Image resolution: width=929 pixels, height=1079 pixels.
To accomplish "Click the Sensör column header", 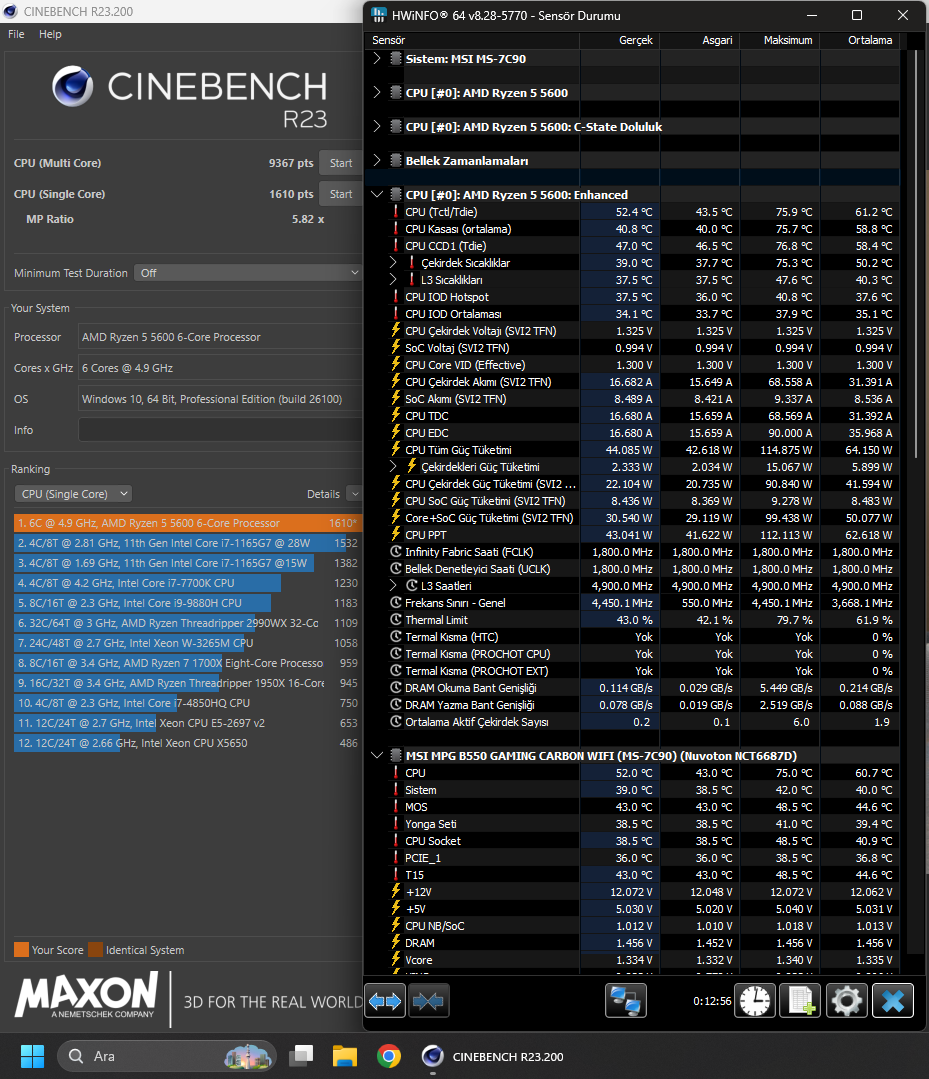I will coord(472,40).
